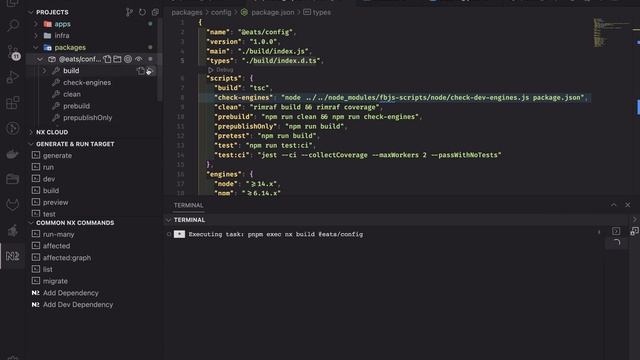Refresh the PROJECTS workspace
This screenshot has width=640, height=360.
[142, 12]
